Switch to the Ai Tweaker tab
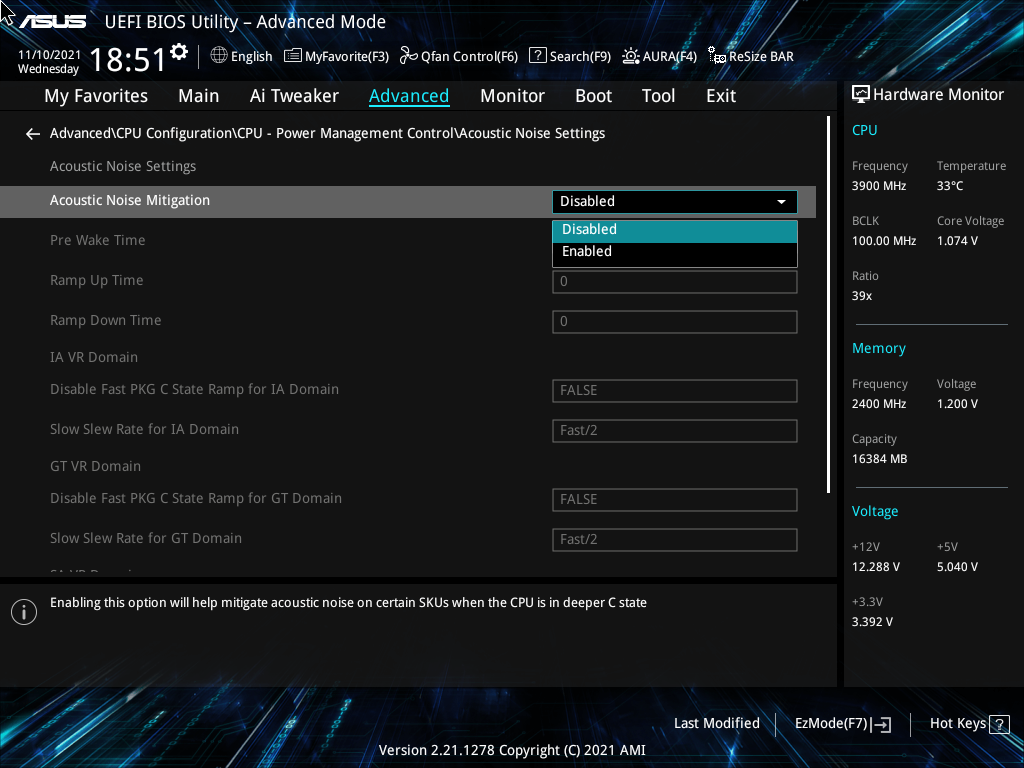1024x768 pixels. point(294,96)
